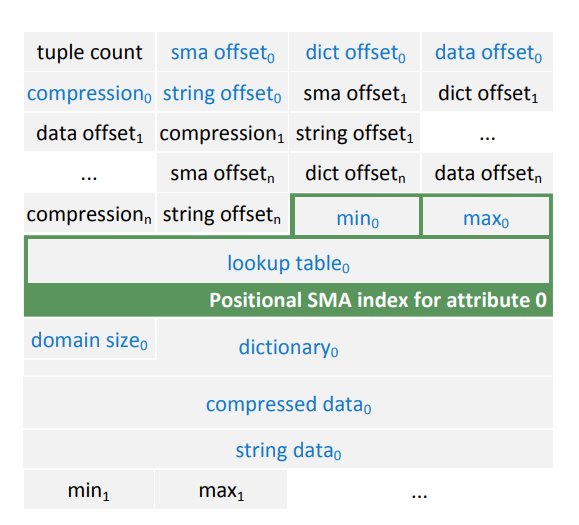Click the data offset 1 cell
Screen dimensions: 579x525
pyautogui.click(x=89, y=132)
